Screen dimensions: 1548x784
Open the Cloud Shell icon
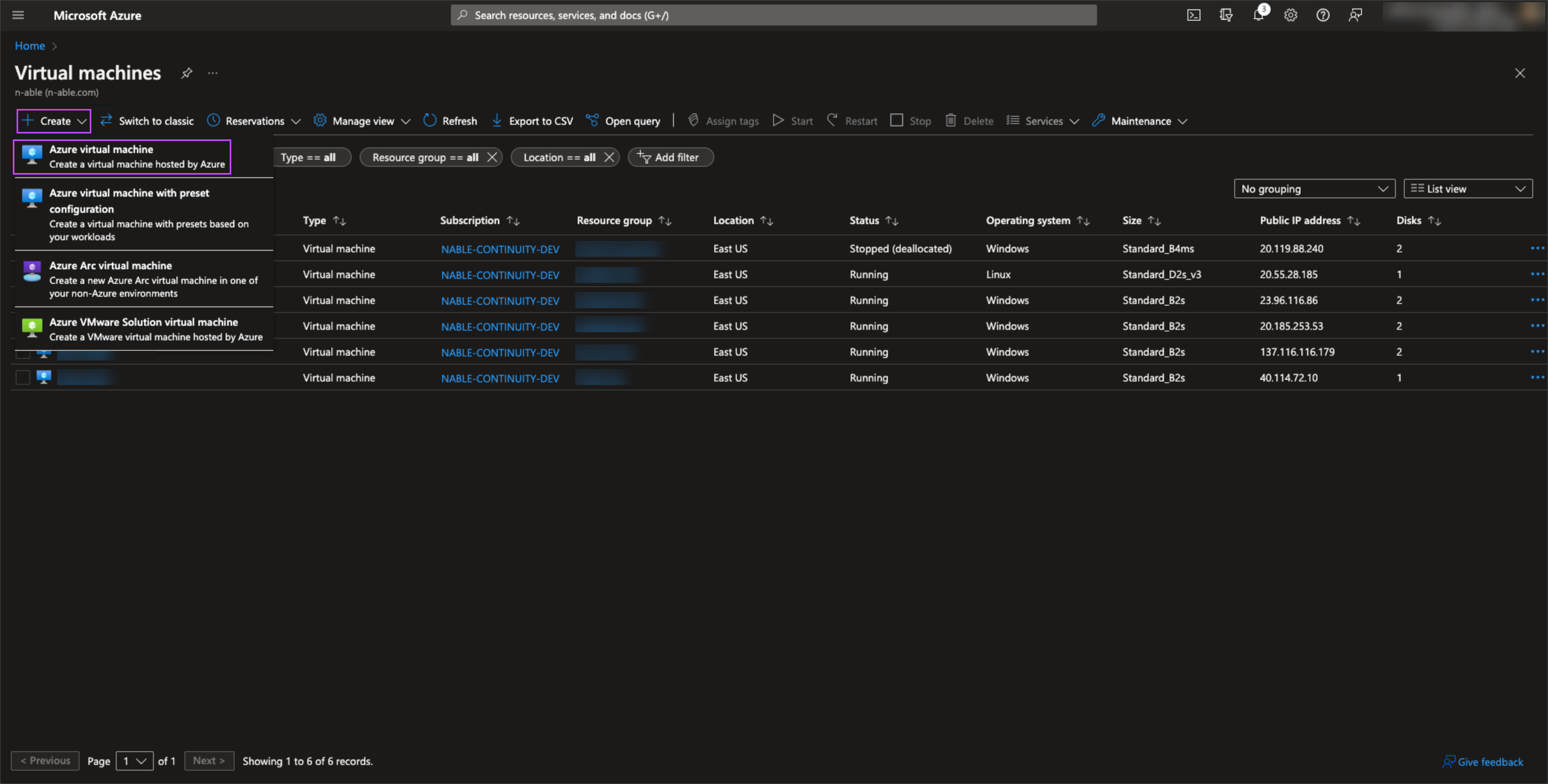click(x=1193, y=15)
